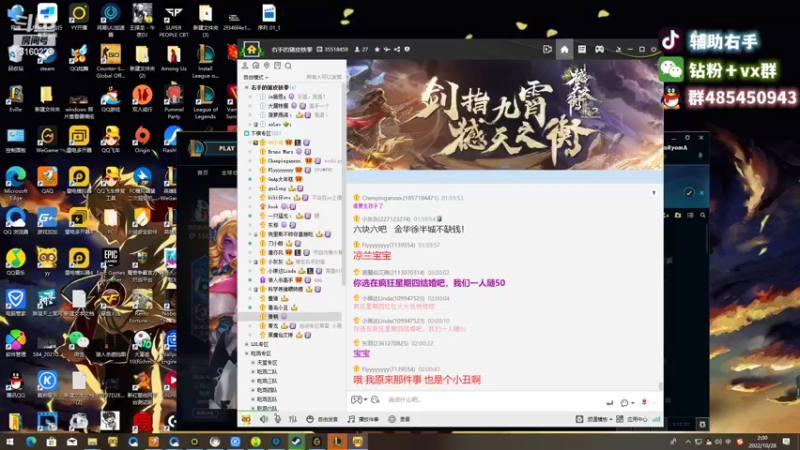The image size is (800, 450).
Task: Open the video icon in YY top bar
Action: (547, 49)
